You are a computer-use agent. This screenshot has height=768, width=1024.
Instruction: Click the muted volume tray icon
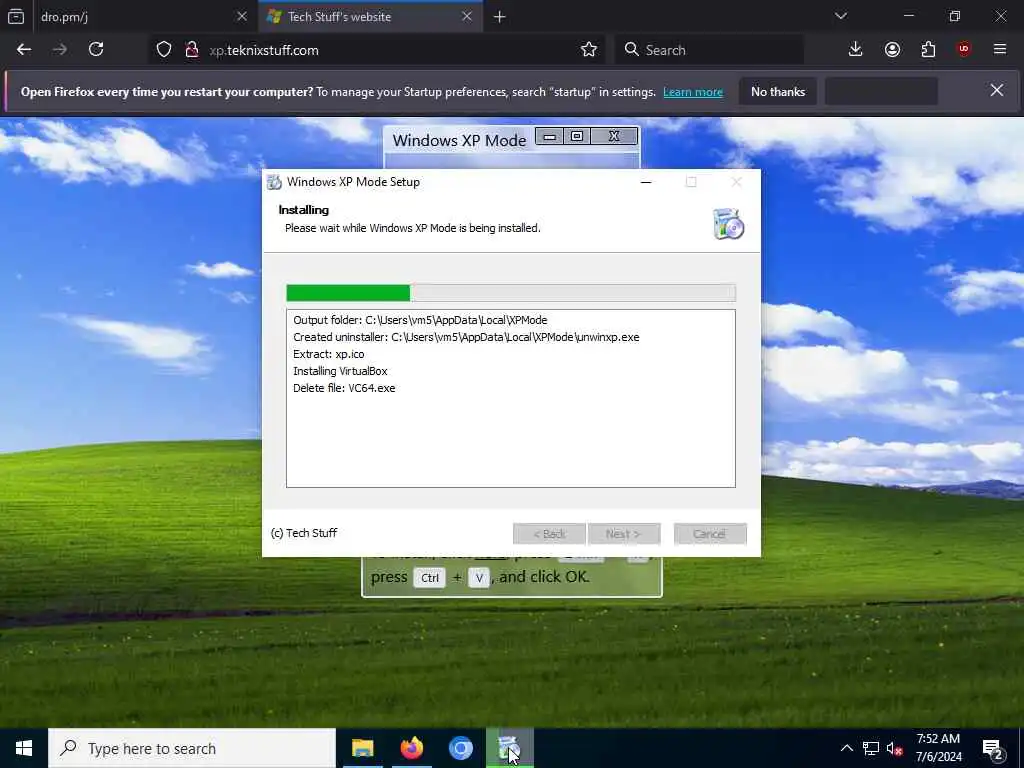point(895,748)
